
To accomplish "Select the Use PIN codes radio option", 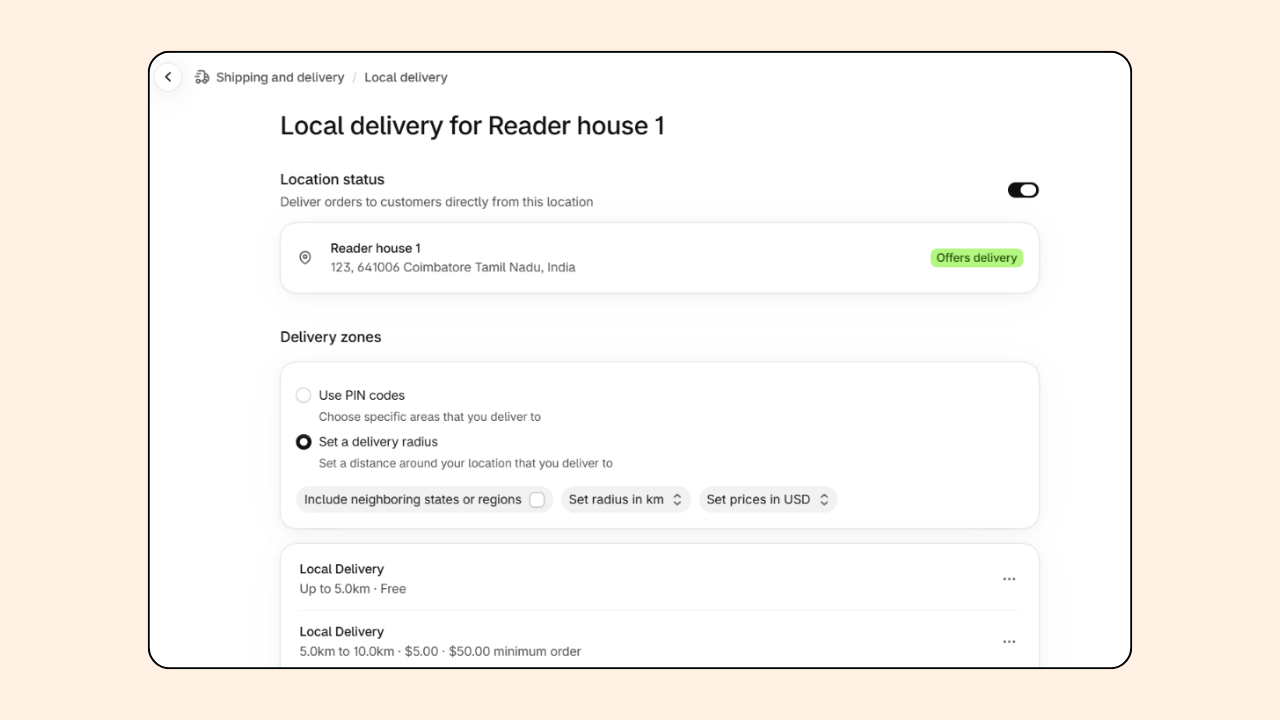I will tap(303, 395).
